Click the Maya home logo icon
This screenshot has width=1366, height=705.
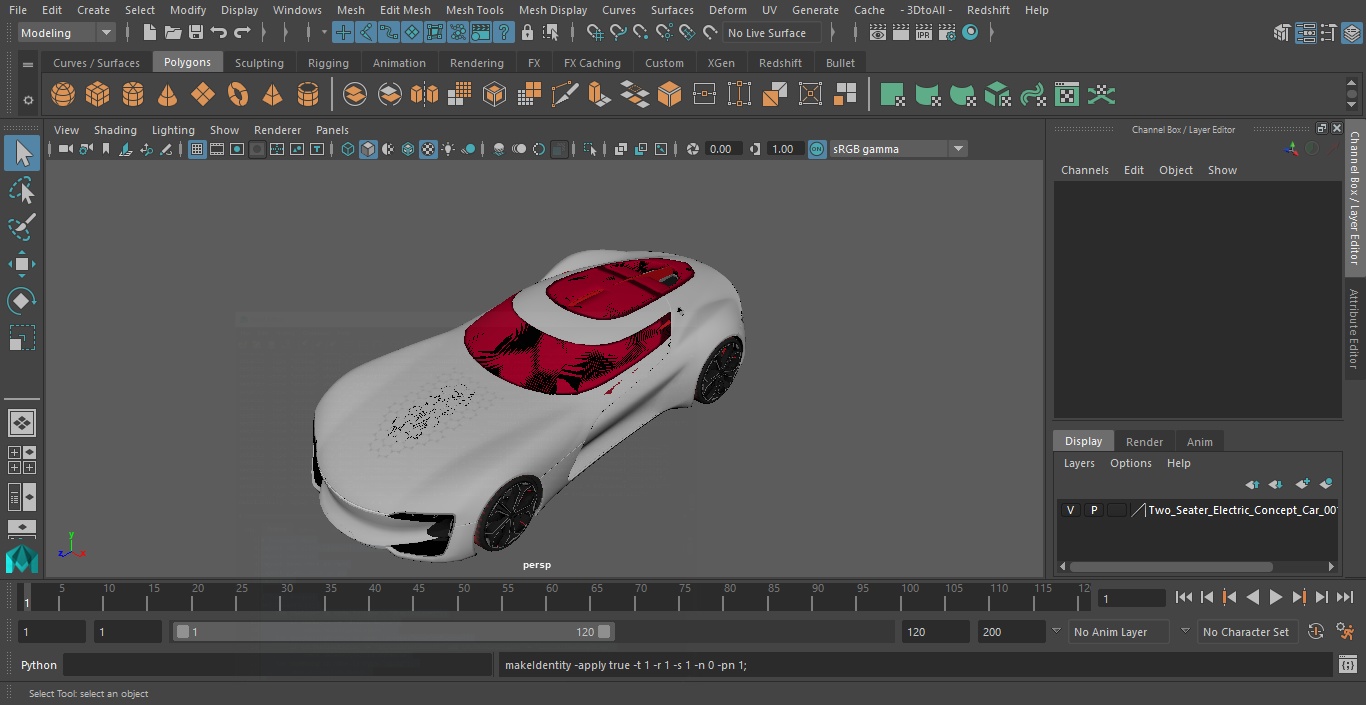pyautogui.click(x=22, y=558)
